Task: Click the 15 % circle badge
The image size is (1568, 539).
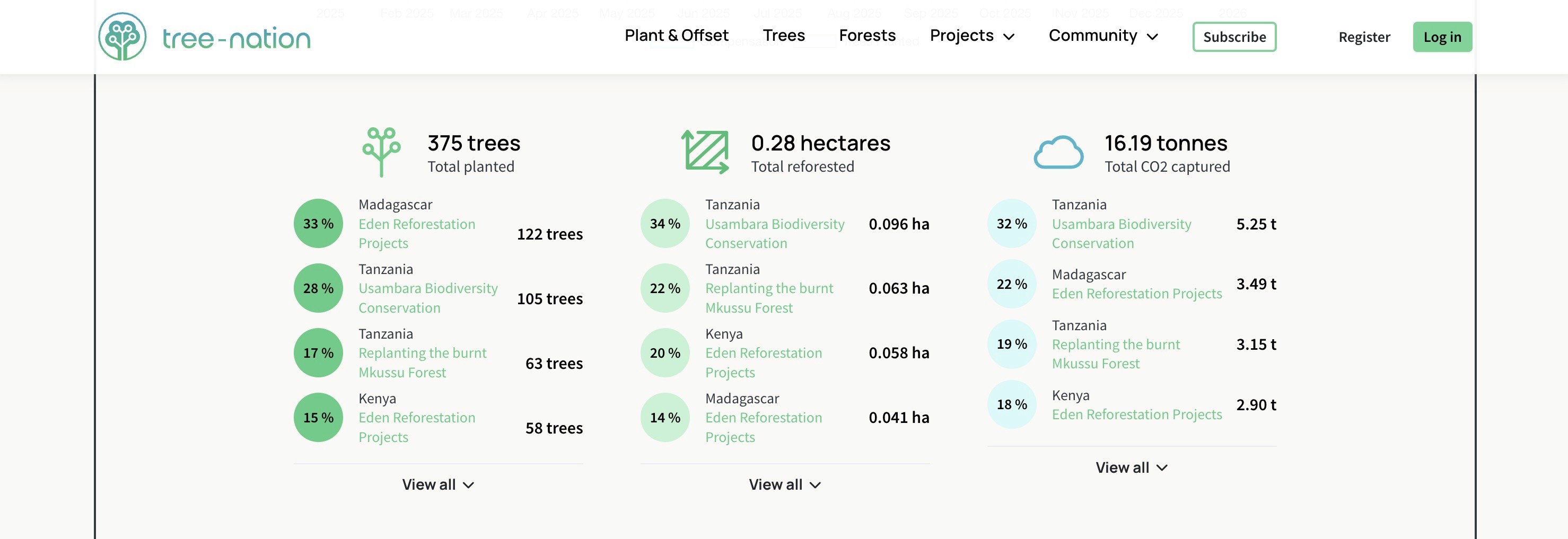Action: tap(318, 417)
